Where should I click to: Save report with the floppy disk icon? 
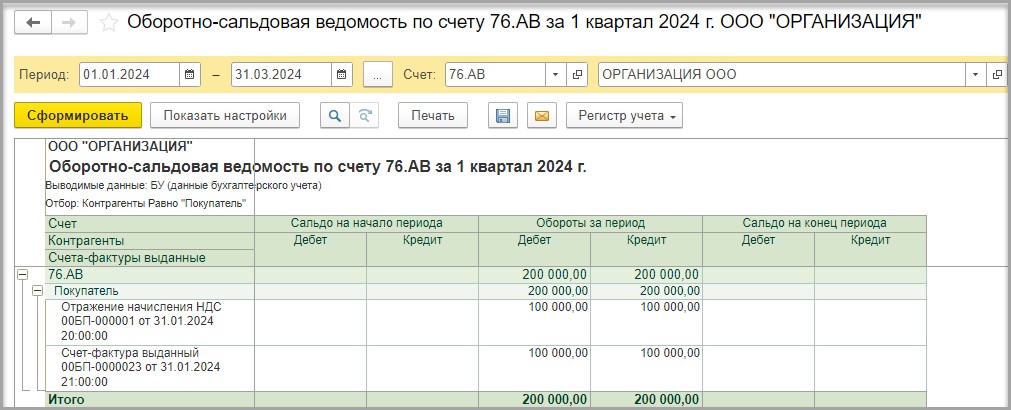coord(502,115)
